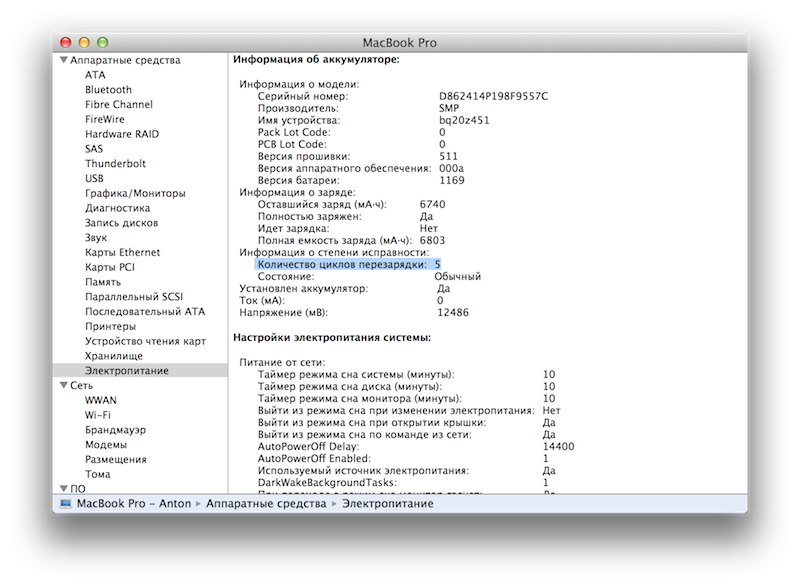Show Графика/Мониторы information
This screenshot has height=586, width=800.
[135, 193]
